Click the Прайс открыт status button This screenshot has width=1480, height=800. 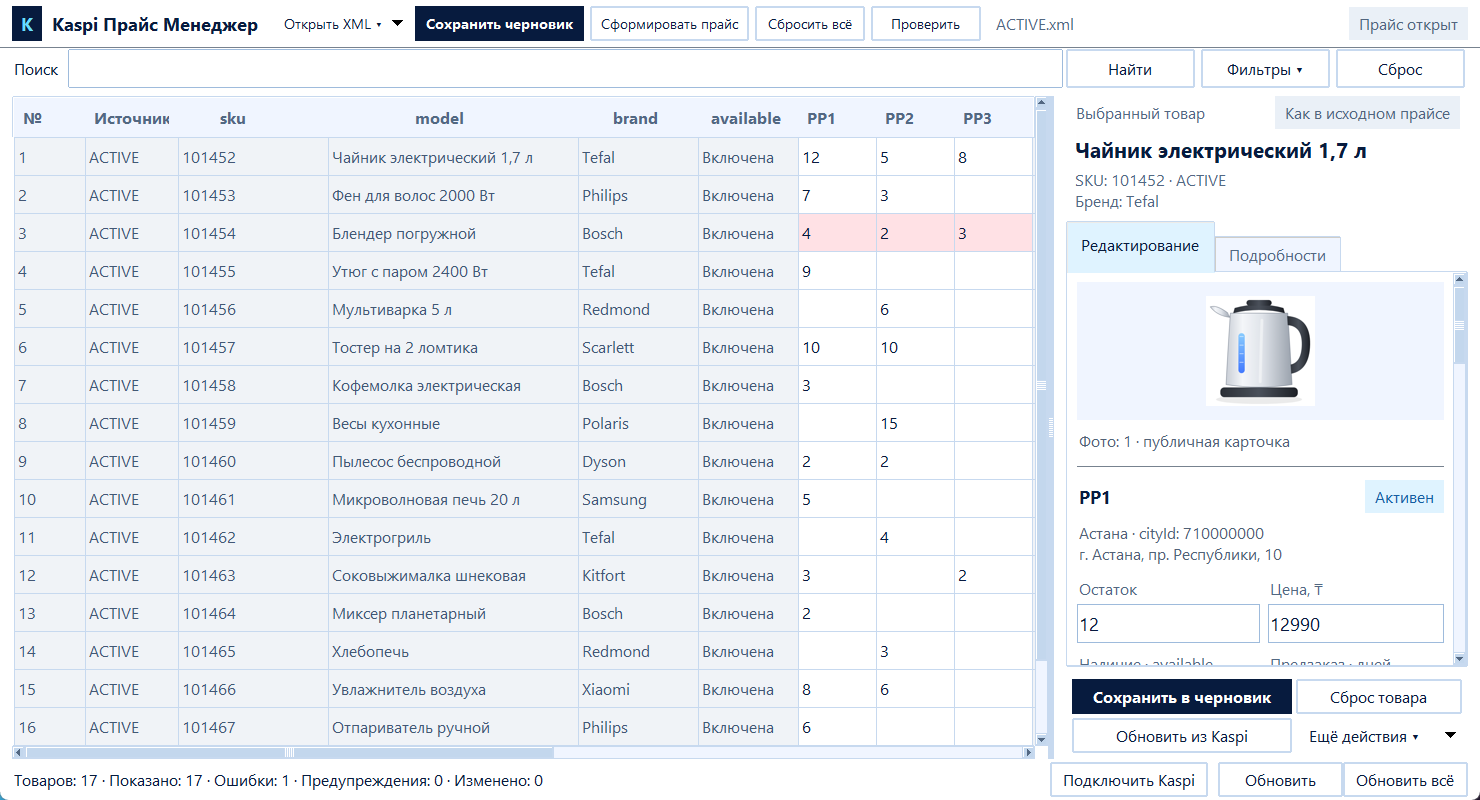1408,25
